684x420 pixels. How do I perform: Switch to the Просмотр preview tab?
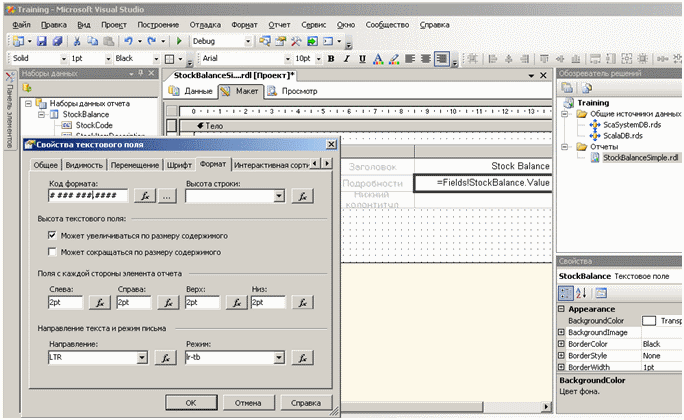(x=292, y=91)
